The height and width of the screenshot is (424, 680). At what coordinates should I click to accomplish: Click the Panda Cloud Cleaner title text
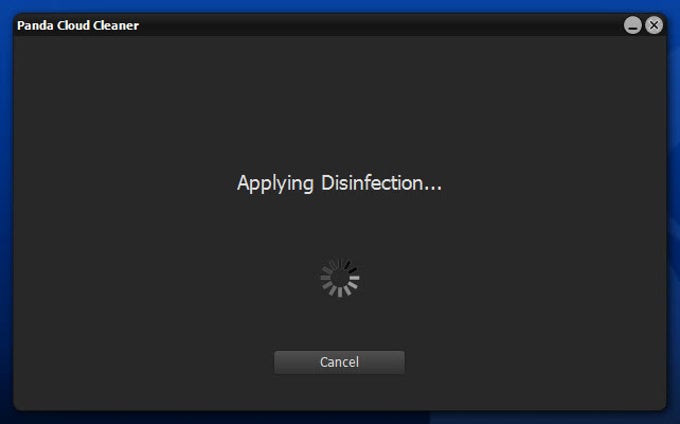pos(78,26)
